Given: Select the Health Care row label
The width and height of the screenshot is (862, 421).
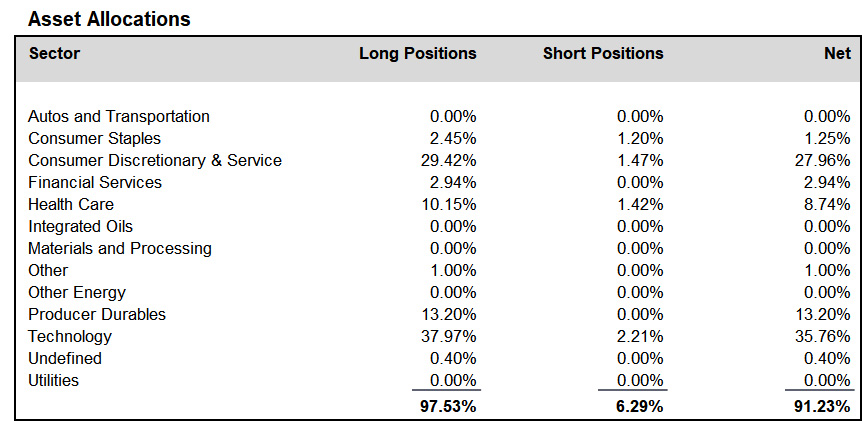Looking at the screenshot, I should [71, 204].
